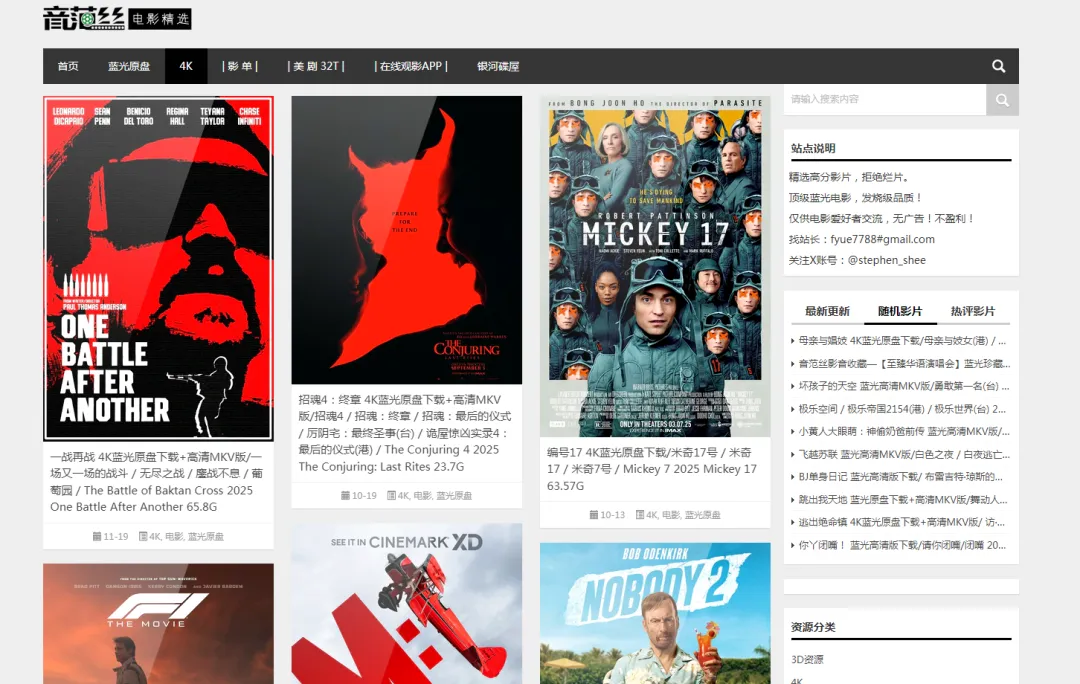
Task: Focus the 请输入搜索内容 search field
Action: [884, 99]
